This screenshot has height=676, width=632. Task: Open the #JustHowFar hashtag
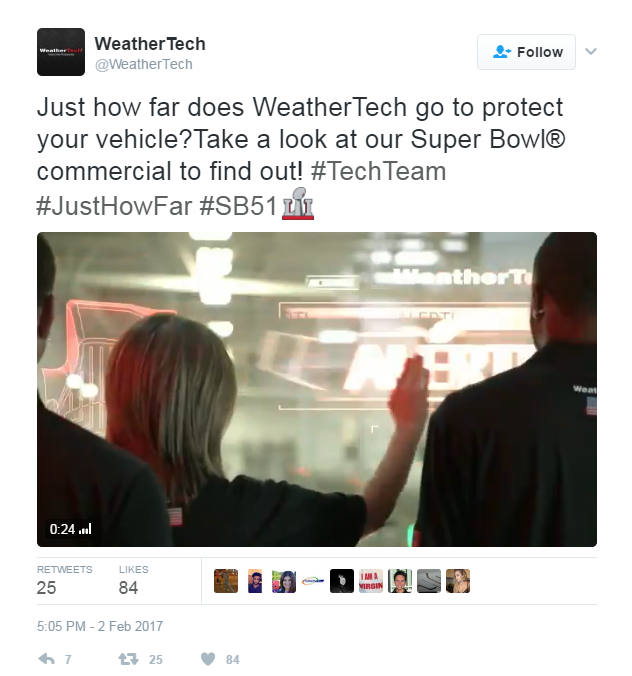coord(114,205)
